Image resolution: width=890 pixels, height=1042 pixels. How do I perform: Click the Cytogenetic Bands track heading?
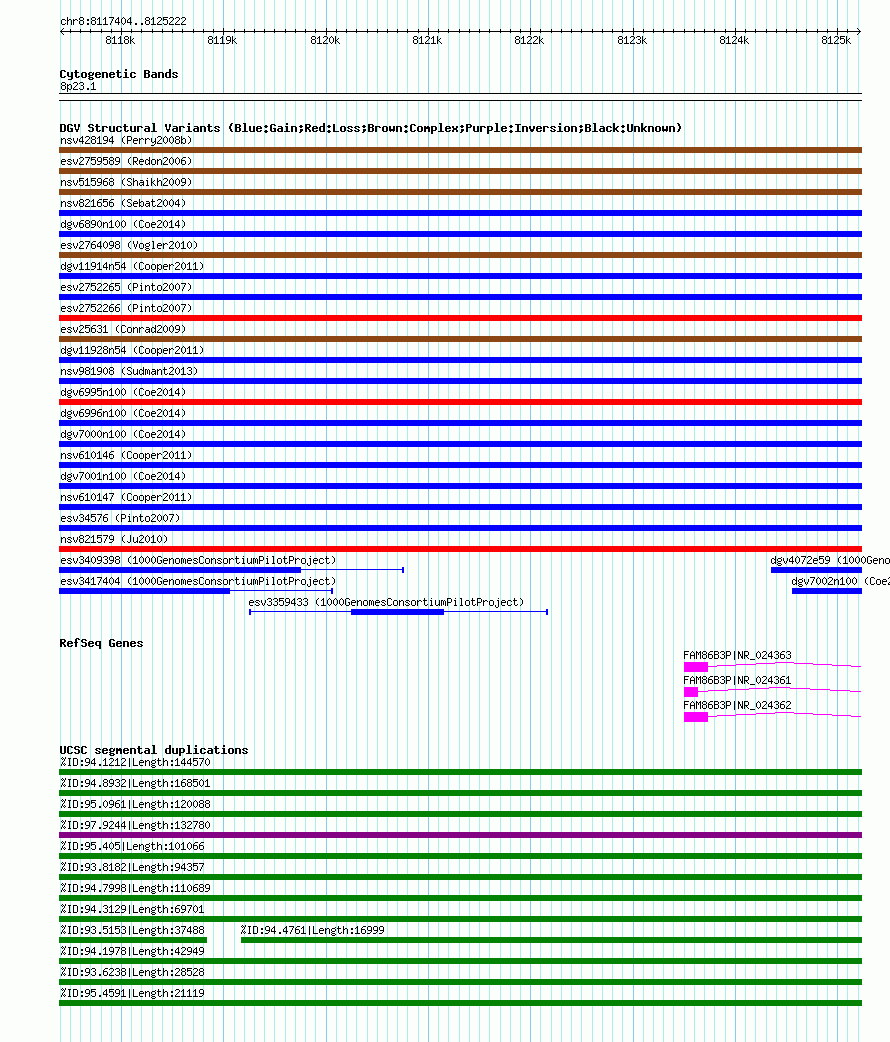point(119,74)
